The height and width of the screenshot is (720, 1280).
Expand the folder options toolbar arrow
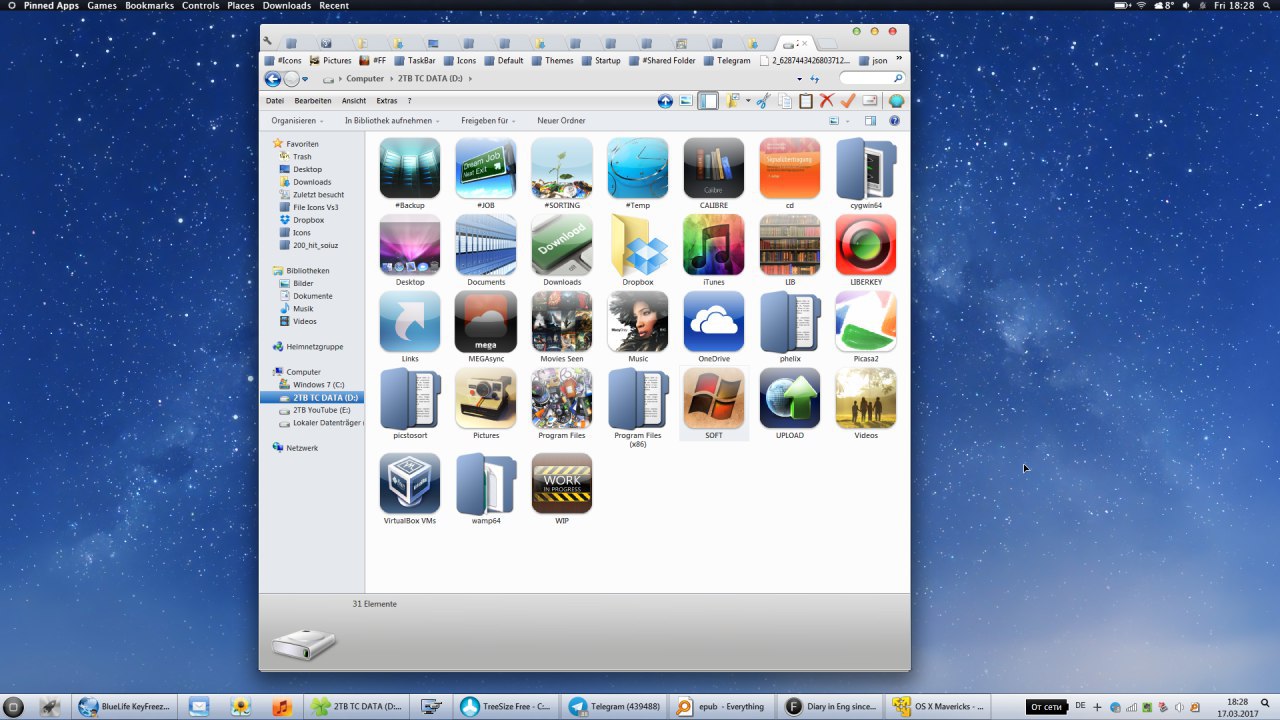tap(746, 101)
